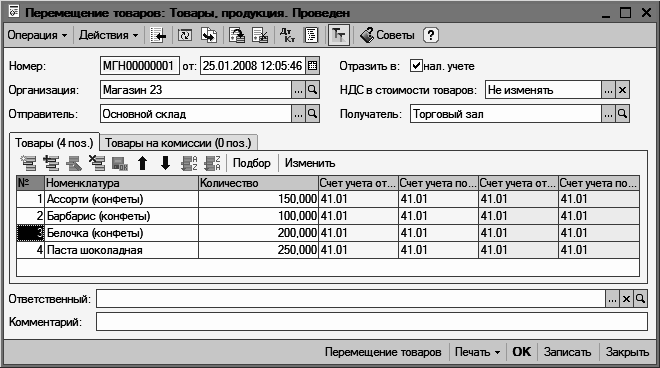Click the Перемещение товаров print button

(x=383, y=352)
